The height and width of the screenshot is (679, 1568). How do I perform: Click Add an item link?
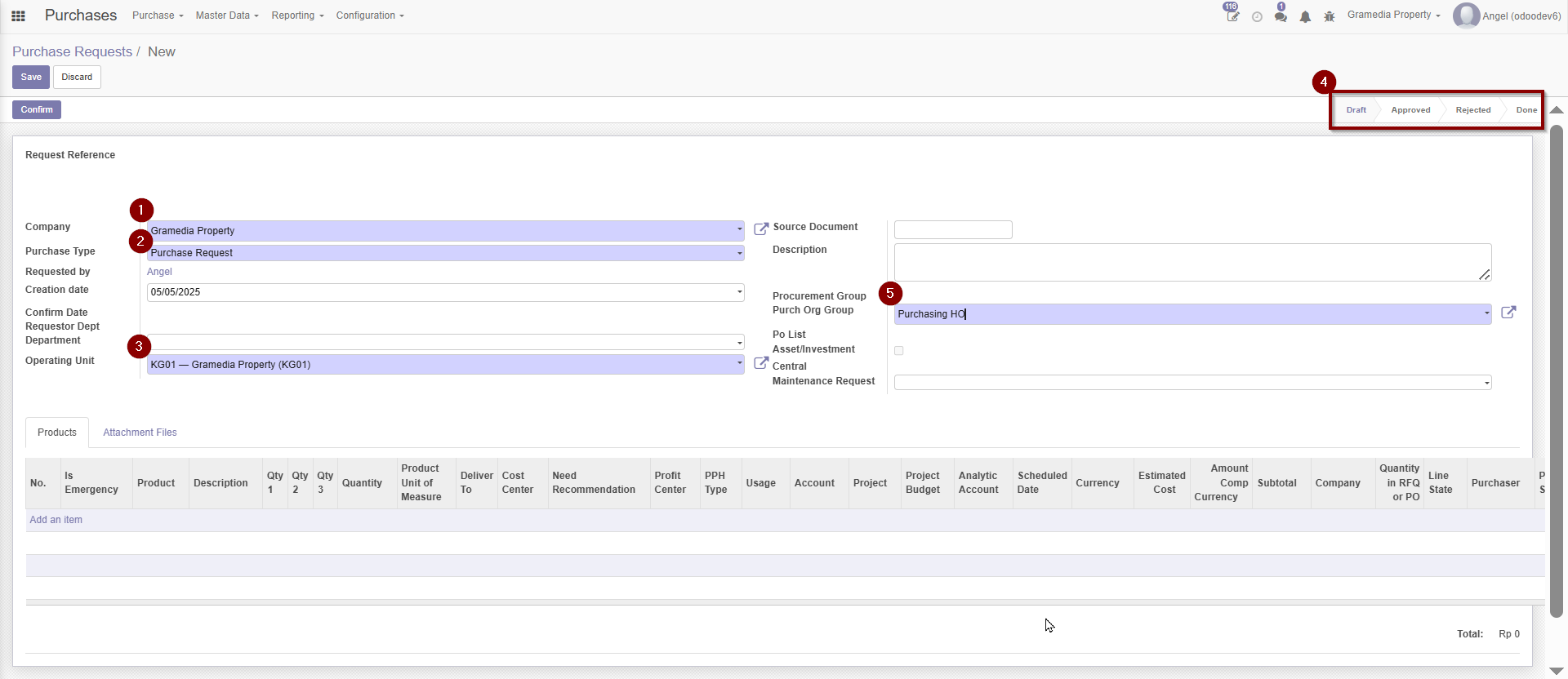(56, 520)
